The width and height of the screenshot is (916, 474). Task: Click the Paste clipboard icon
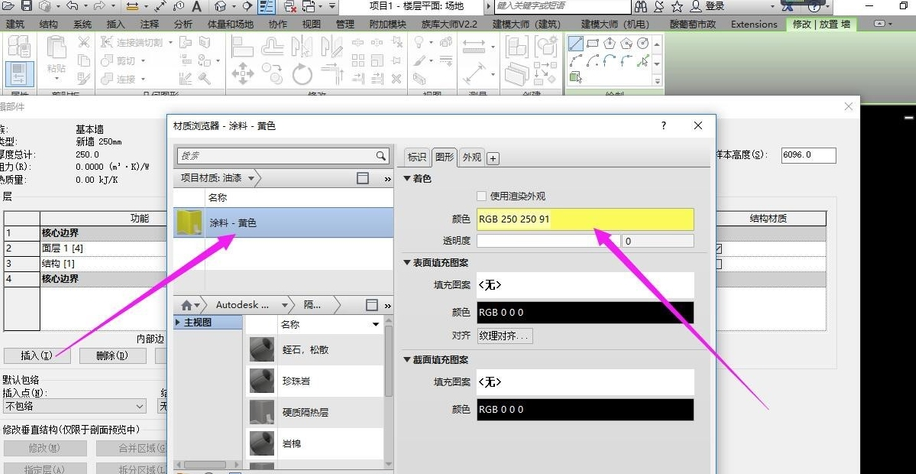pyautogui.click(x=57, y=48)
